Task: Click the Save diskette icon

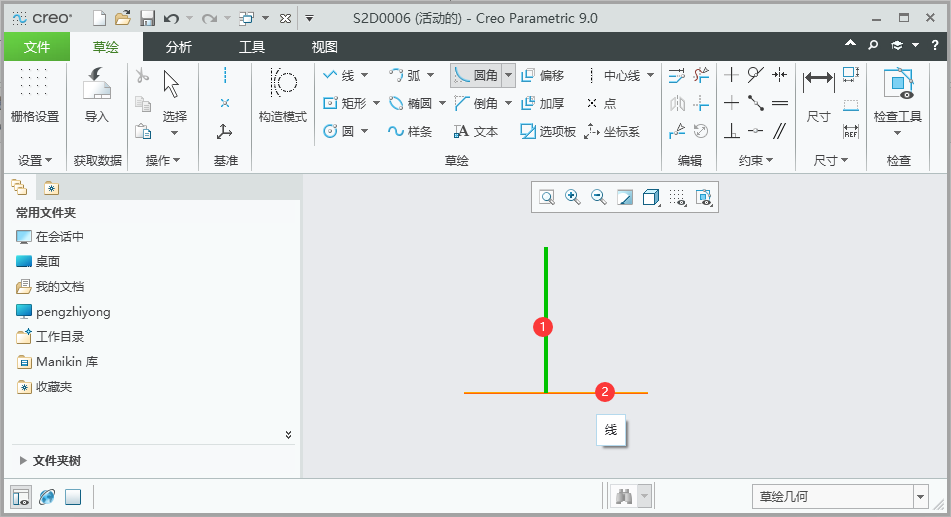Action: coord(147,18)
